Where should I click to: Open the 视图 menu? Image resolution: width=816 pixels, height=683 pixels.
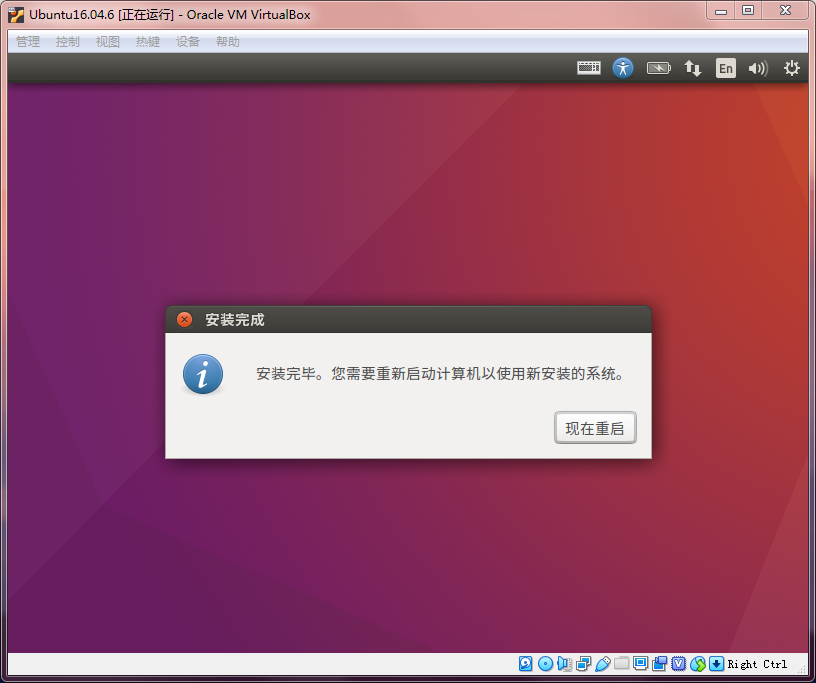click(x=108, y=42)
